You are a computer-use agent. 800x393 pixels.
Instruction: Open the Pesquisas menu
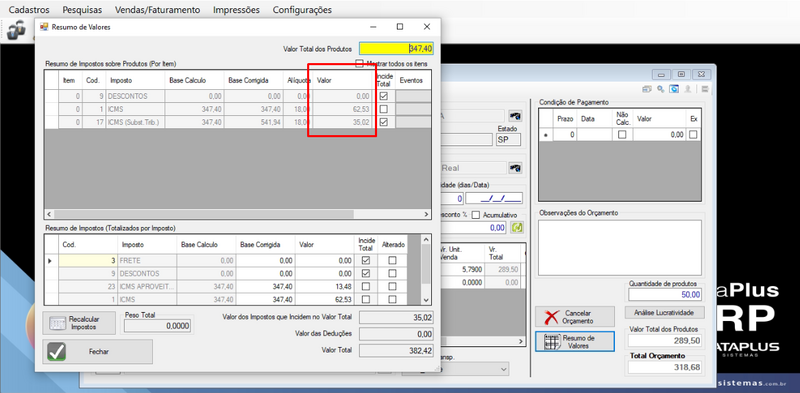coord(82,10)
